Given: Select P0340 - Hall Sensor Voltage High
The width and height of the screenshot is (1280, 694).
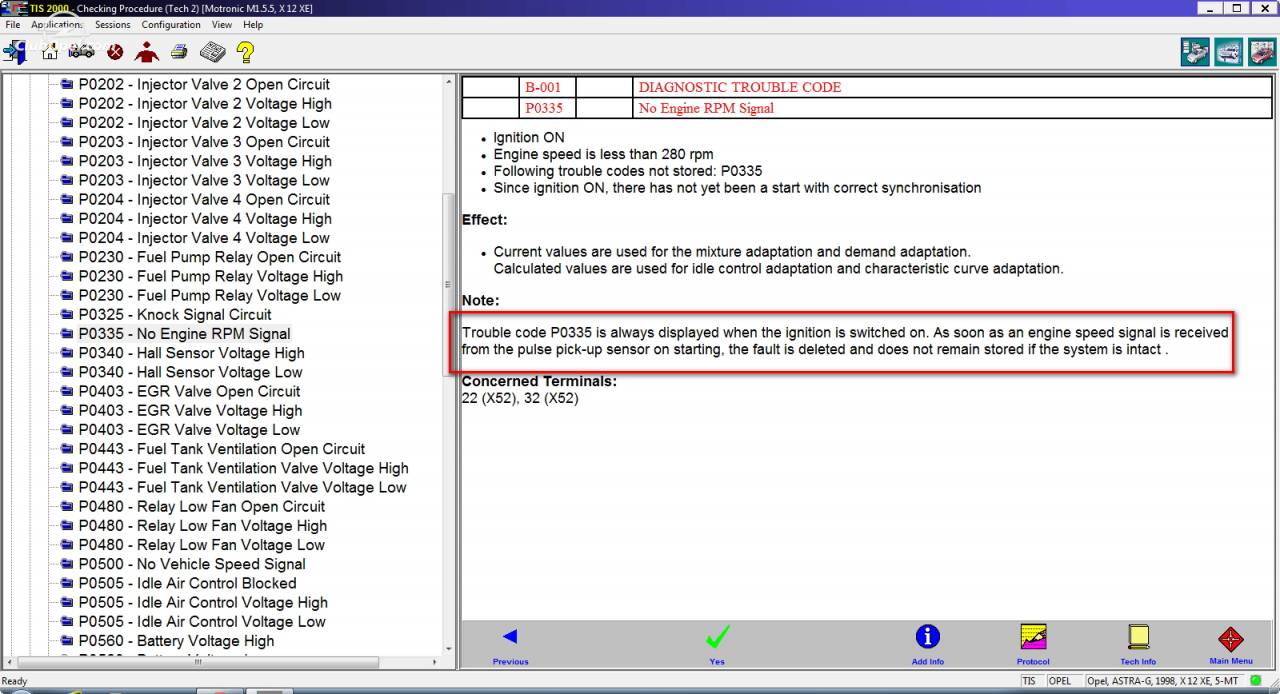Looking at the screenshot, I should click(192, 353).
